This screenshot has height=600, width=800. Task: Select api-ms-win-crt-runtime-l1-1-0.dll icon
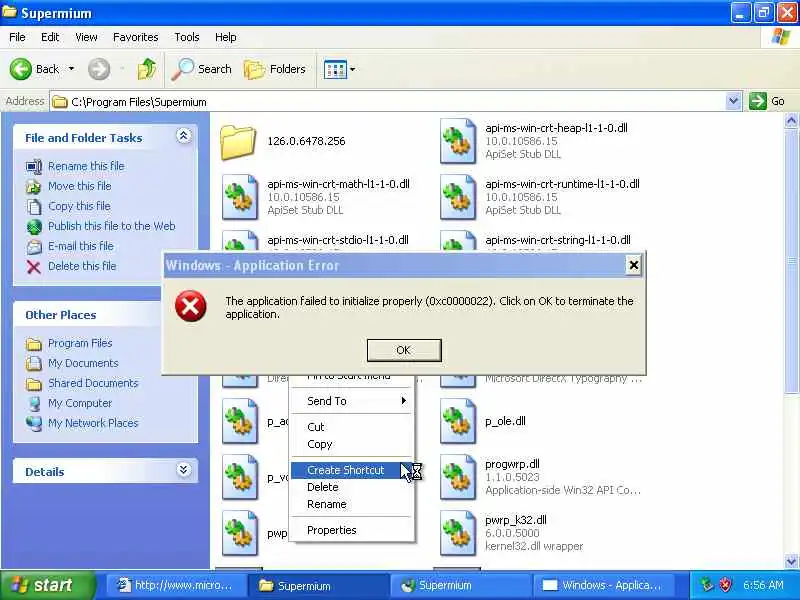click(x=458, y=197)
